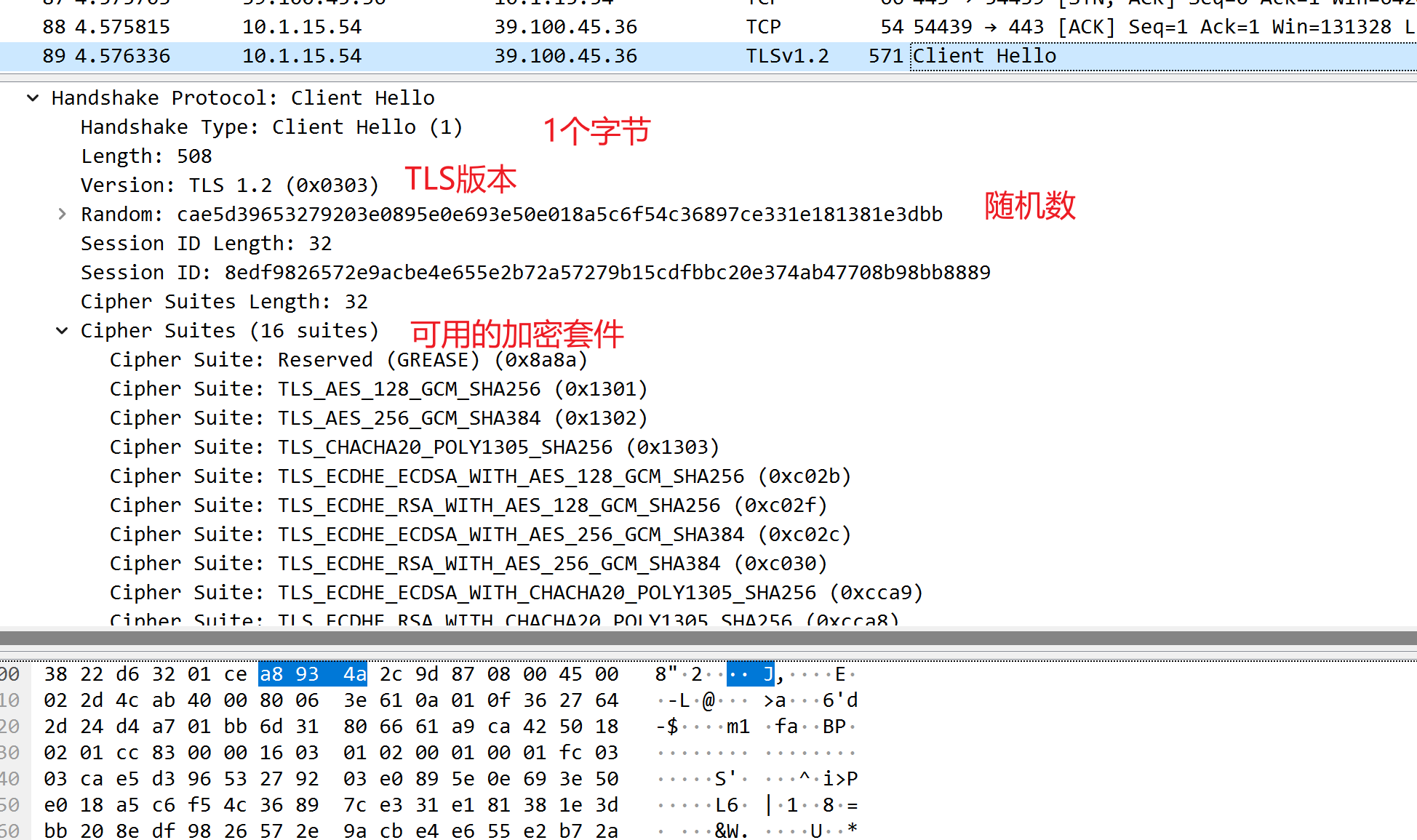Click the Session ID value line
Screen dimensions: 1417x840
535,273
